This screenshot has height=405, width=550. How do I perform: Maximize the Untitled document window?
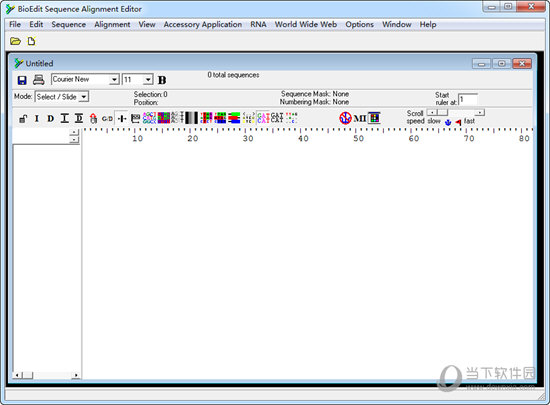pyautogui.click(x=502, y=63)
